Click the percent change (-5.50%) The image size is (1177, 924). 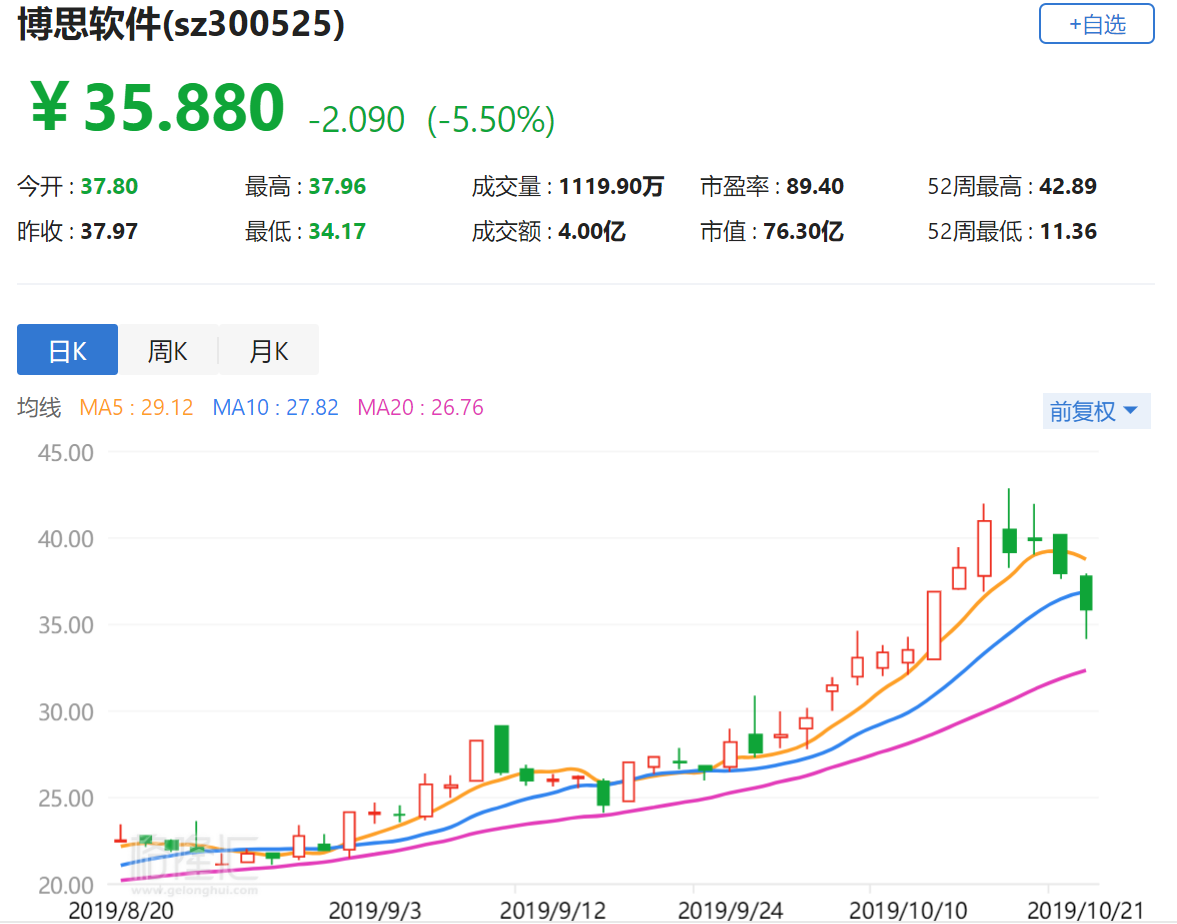[x=491, y=120]
